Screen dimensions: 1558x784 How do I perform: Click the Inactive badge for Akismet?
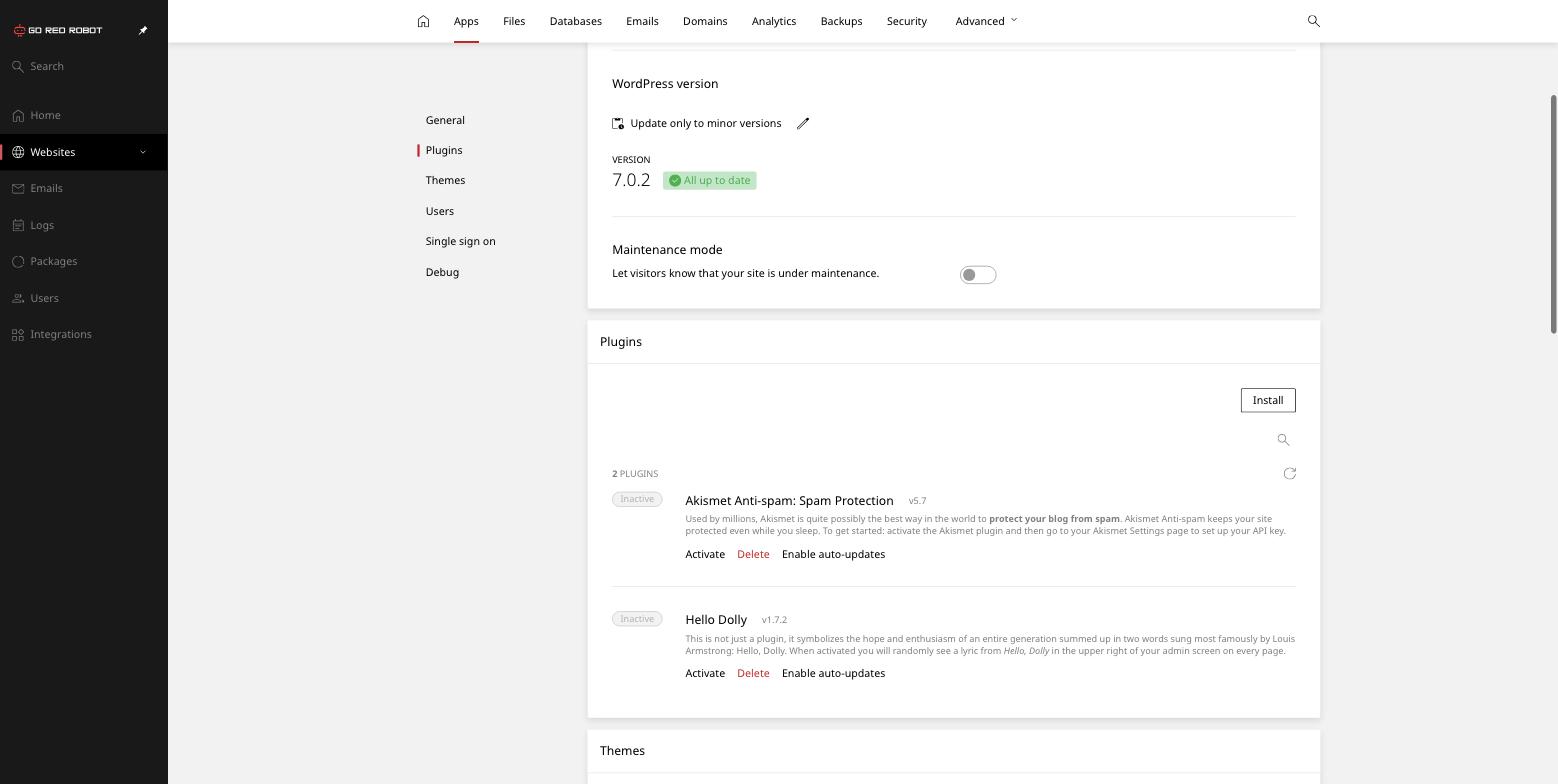[x=637, y=499]
